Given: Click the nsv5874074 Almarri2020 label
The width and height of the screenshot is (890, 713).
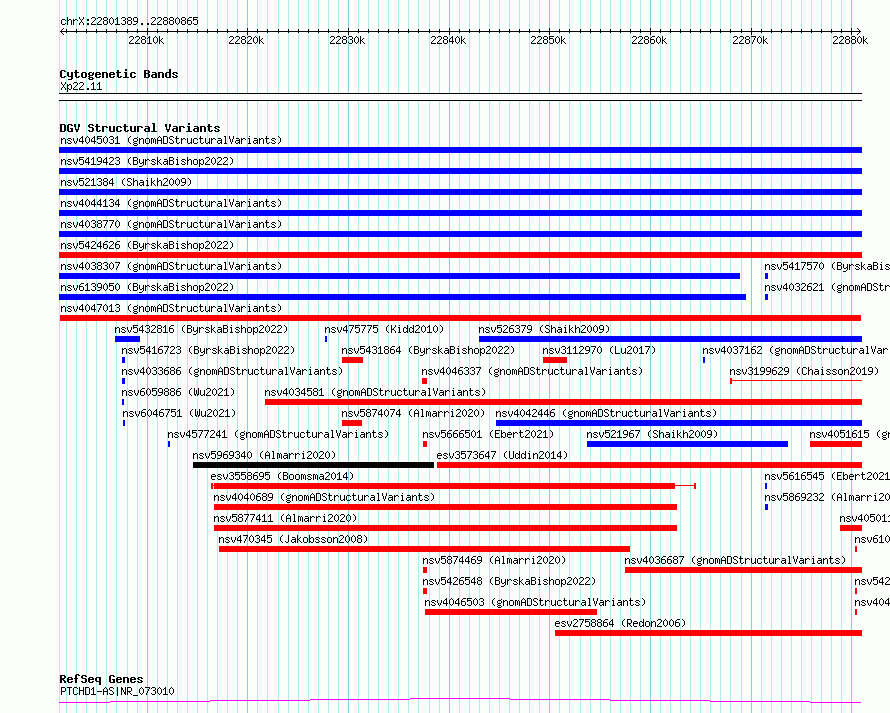Looking at the screenshot, I should tap(413, 413).
